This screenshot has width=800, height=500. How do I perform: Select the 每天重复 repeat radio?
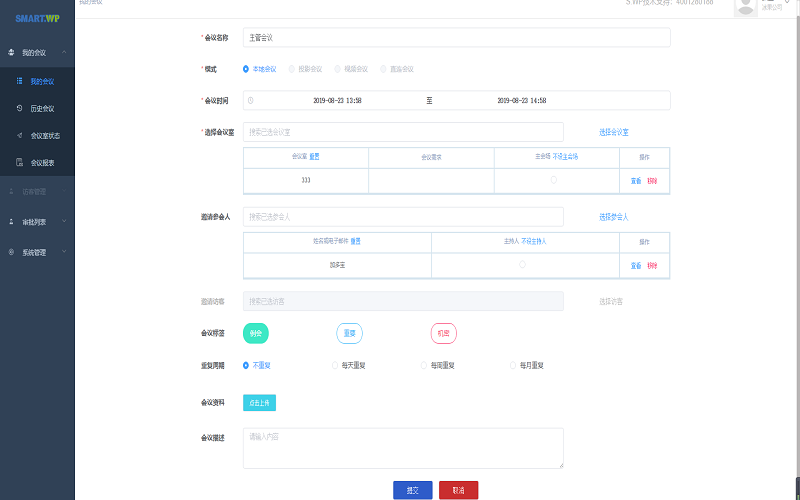[335, 365]
